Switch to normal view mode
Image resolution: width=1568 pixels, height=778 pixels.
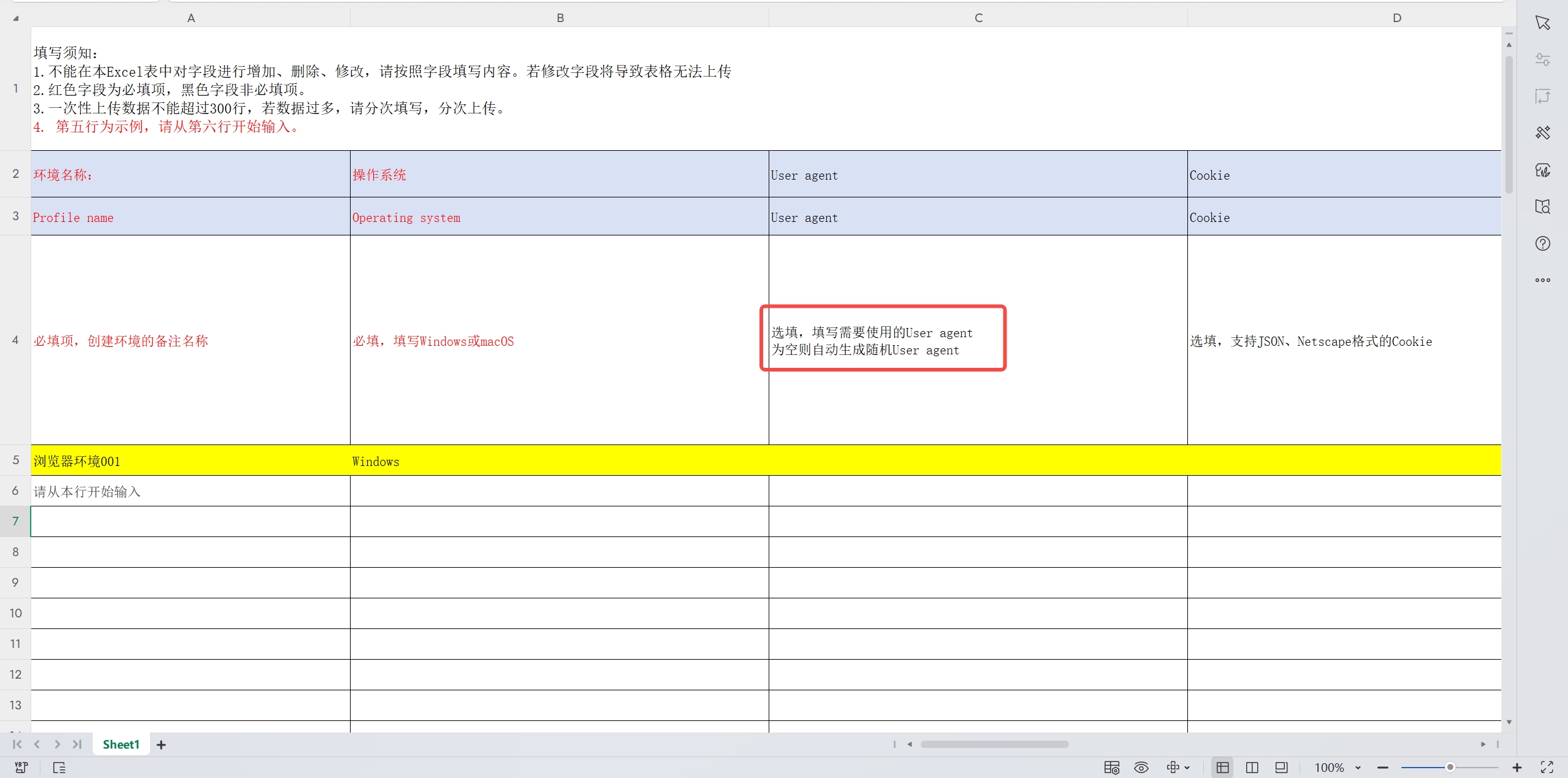coord(1222,767)
